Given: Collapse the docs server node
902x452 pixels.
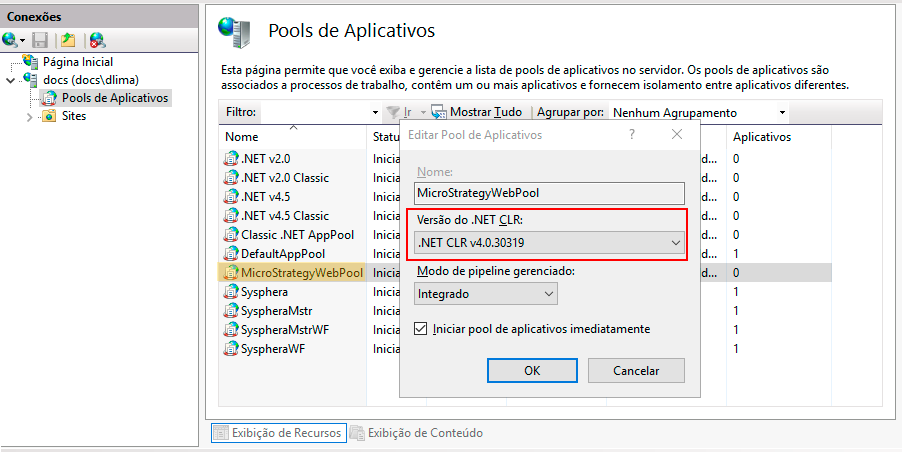Looking at the screenshot, I should coord(10,80).
